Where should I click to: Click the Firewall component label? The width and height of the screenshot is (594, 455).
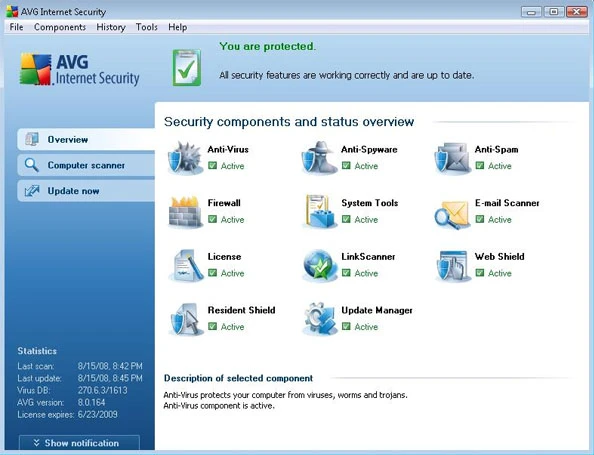coord(224,203)
